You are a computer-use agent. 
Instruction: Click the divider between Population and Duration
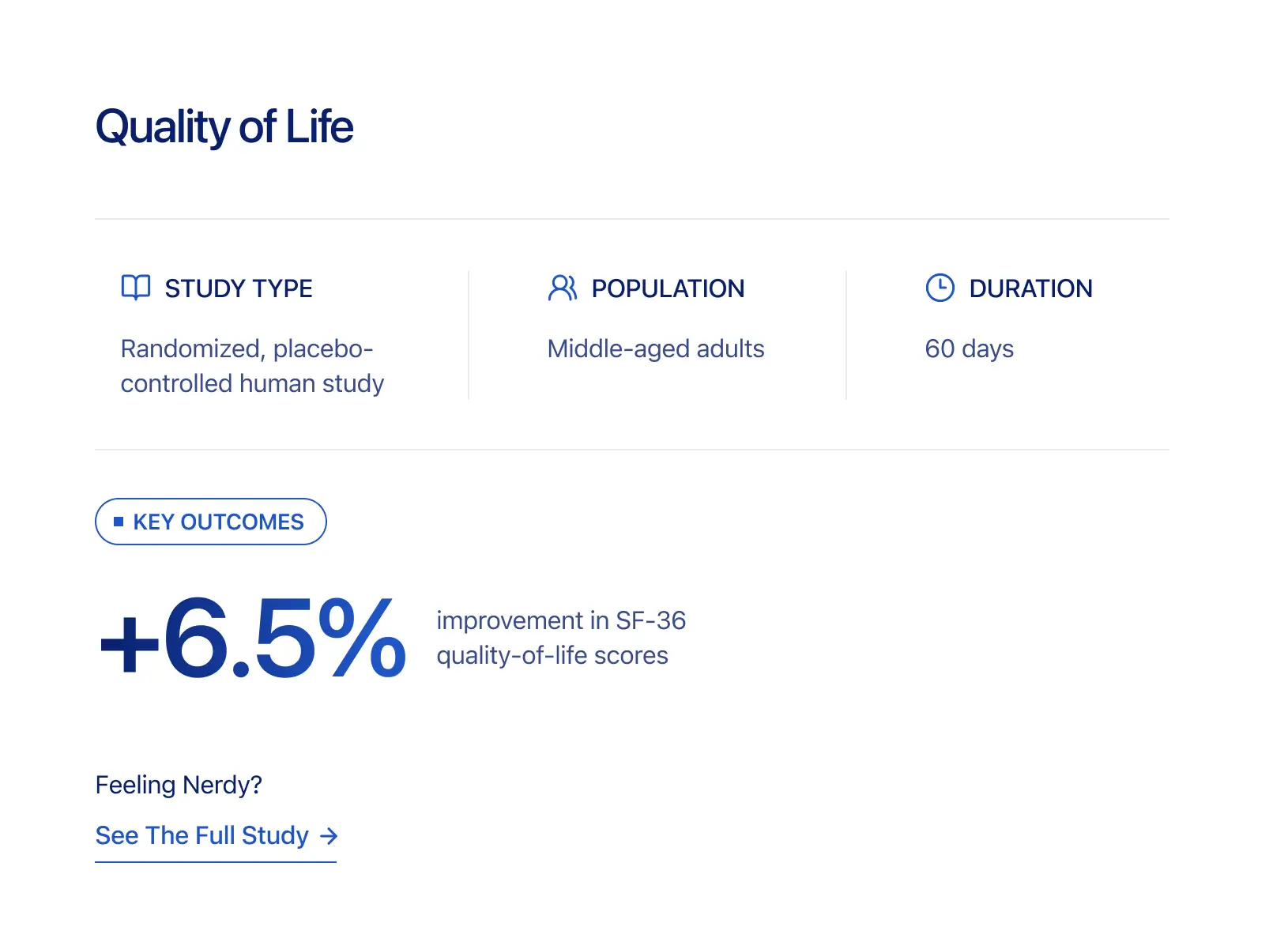click(x=846, y=335)
